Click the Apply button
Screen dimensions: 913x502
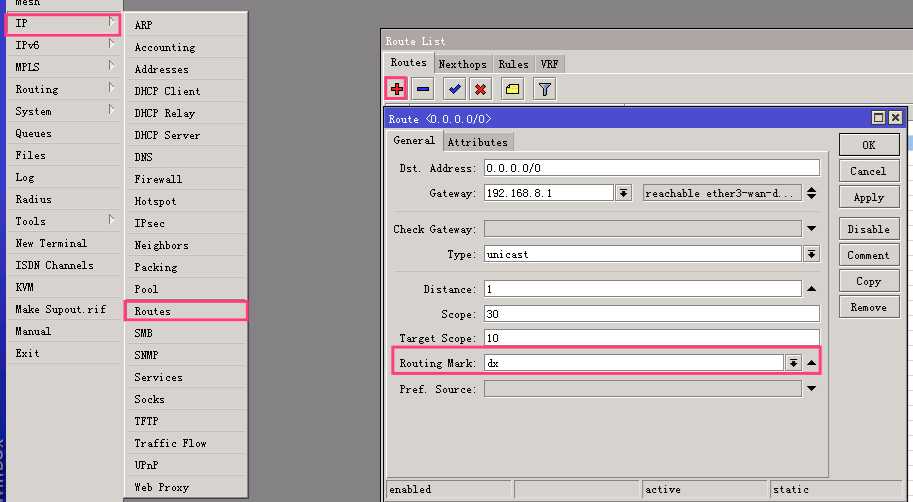(x=869, y=197)
